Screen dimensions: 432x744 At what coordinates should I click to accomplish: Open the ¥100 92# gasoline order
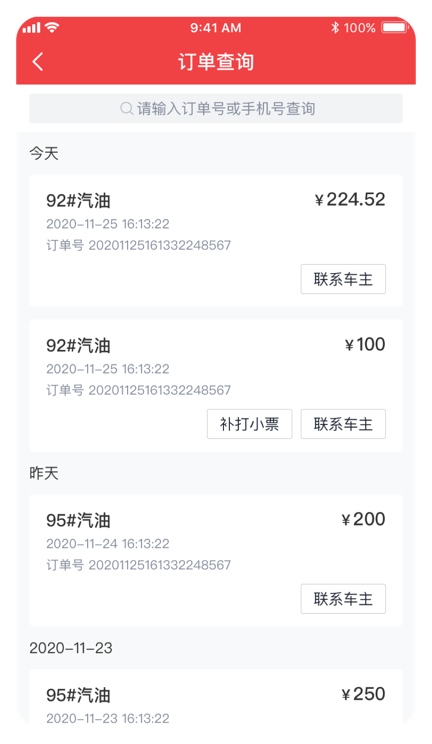[216, 385]
